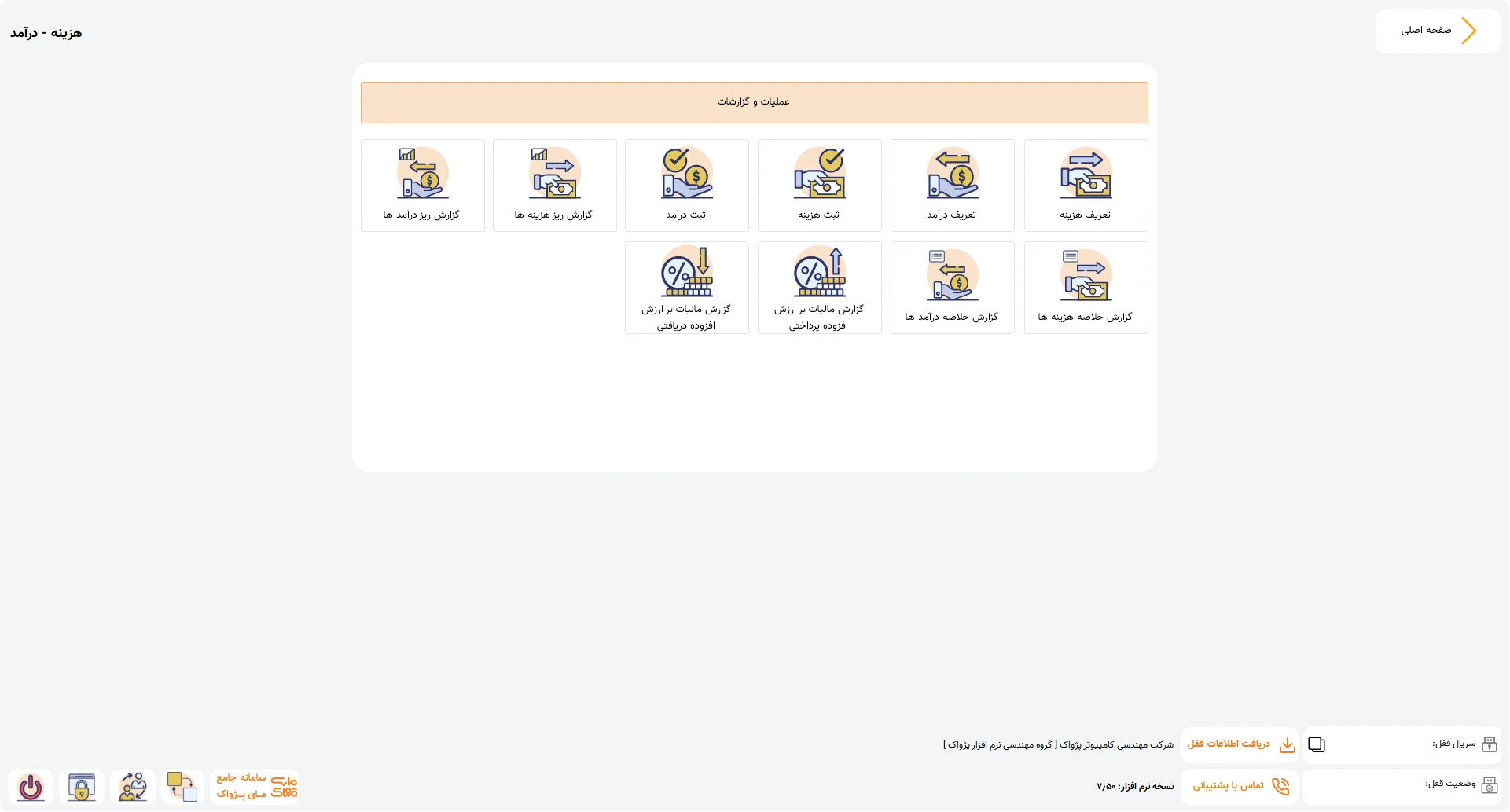Open ثبت درآمد tile
This screenshot has height=812, width=1510.
pyautogui.click(x=686, y=186)
